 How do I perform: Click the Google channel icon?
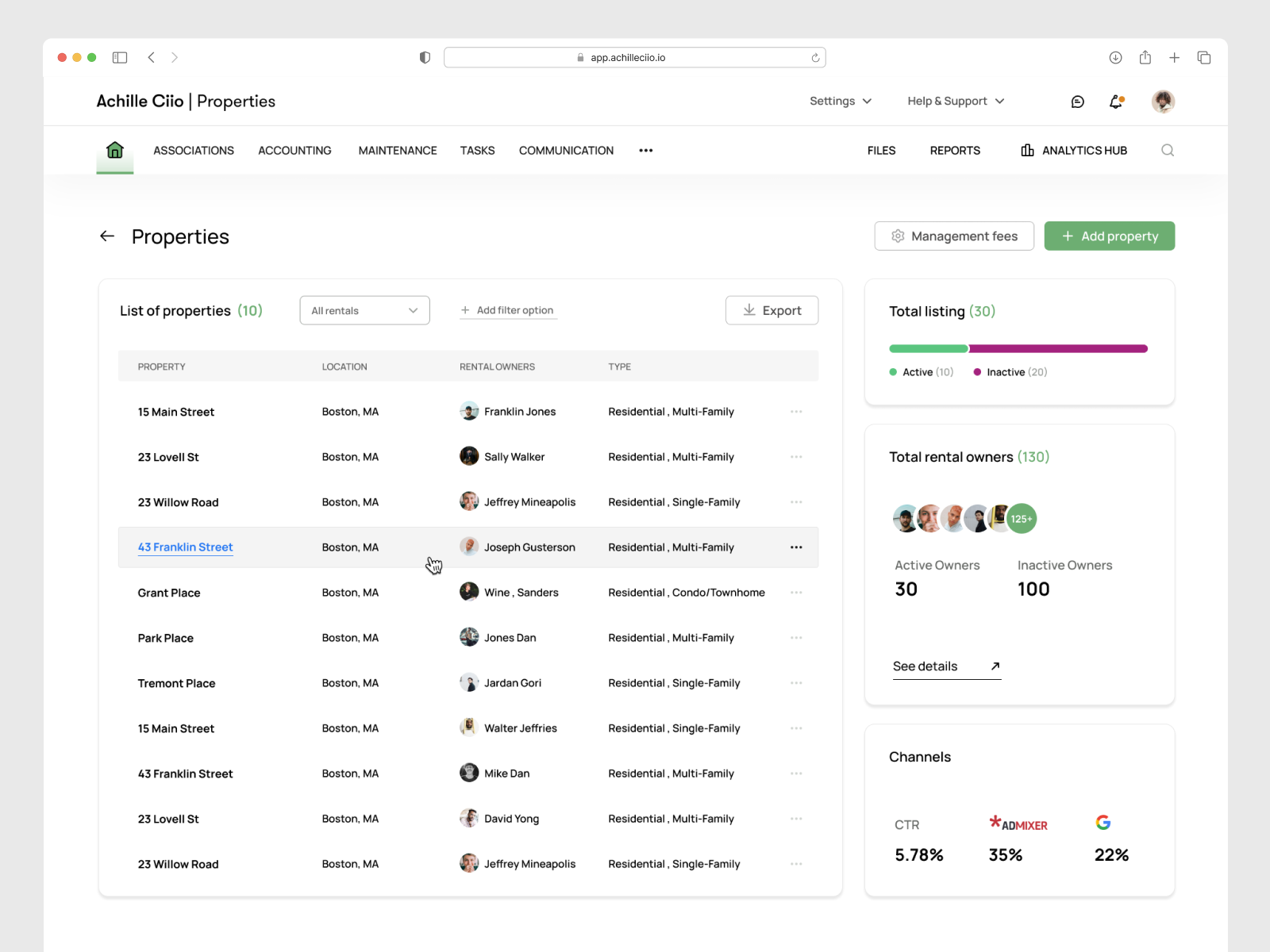click(1103, 823)
